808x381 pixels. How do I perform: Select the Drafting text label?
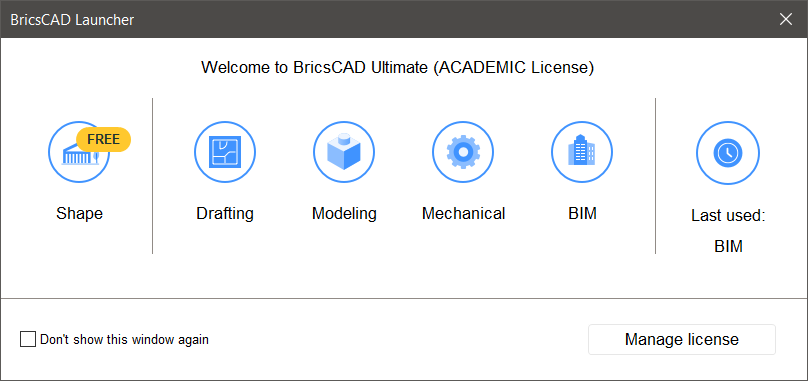[225, 213]
